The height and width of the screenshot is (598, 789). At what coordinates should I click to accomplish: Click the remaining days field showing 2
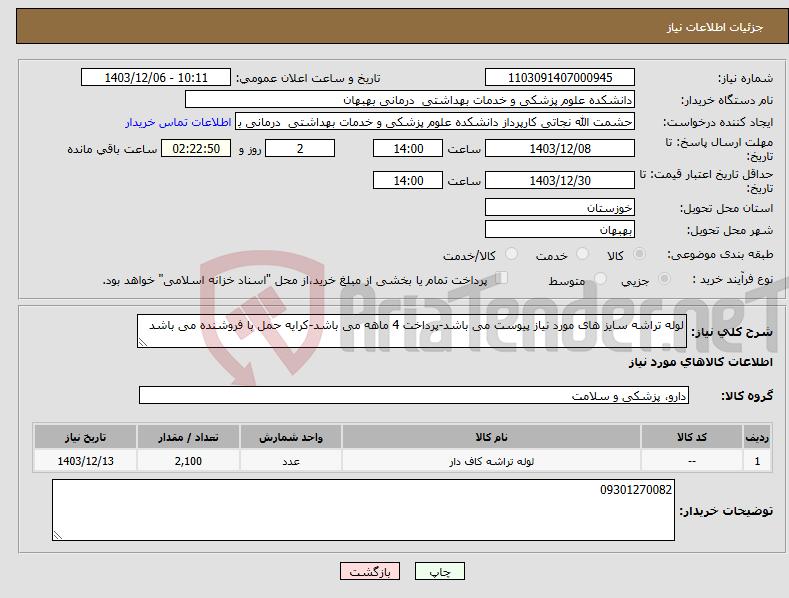tap(300, 148)
